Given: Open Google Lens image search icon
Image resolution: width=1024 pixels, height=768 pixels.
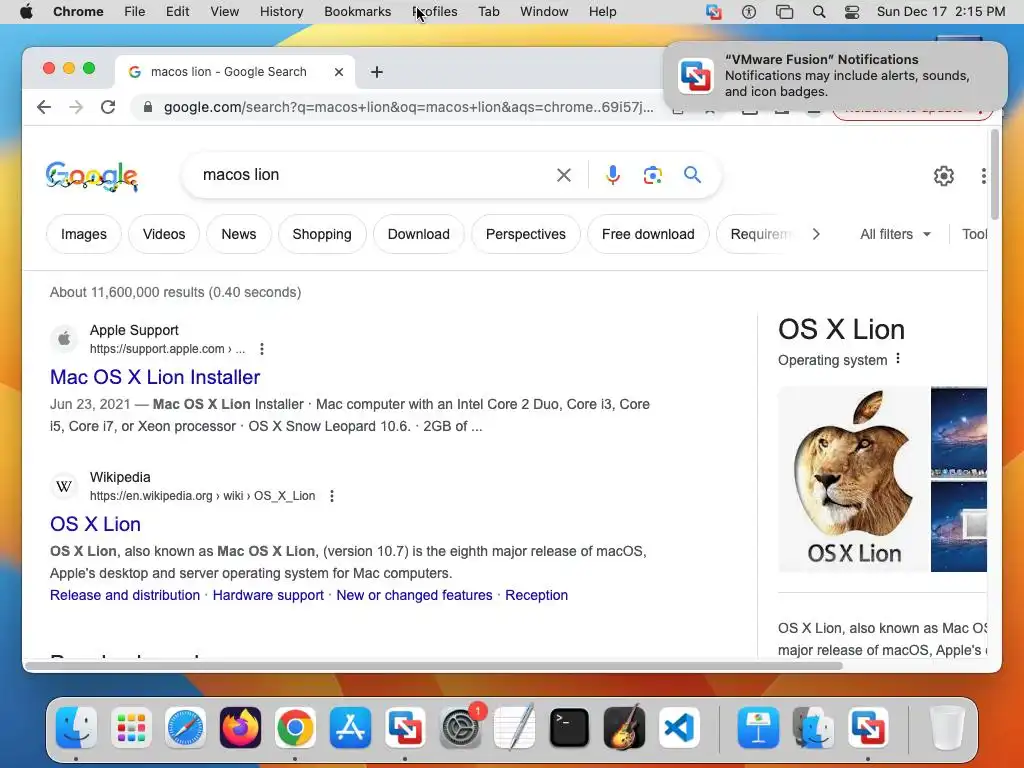Looking at the screenshot, I should coord(652,175).
